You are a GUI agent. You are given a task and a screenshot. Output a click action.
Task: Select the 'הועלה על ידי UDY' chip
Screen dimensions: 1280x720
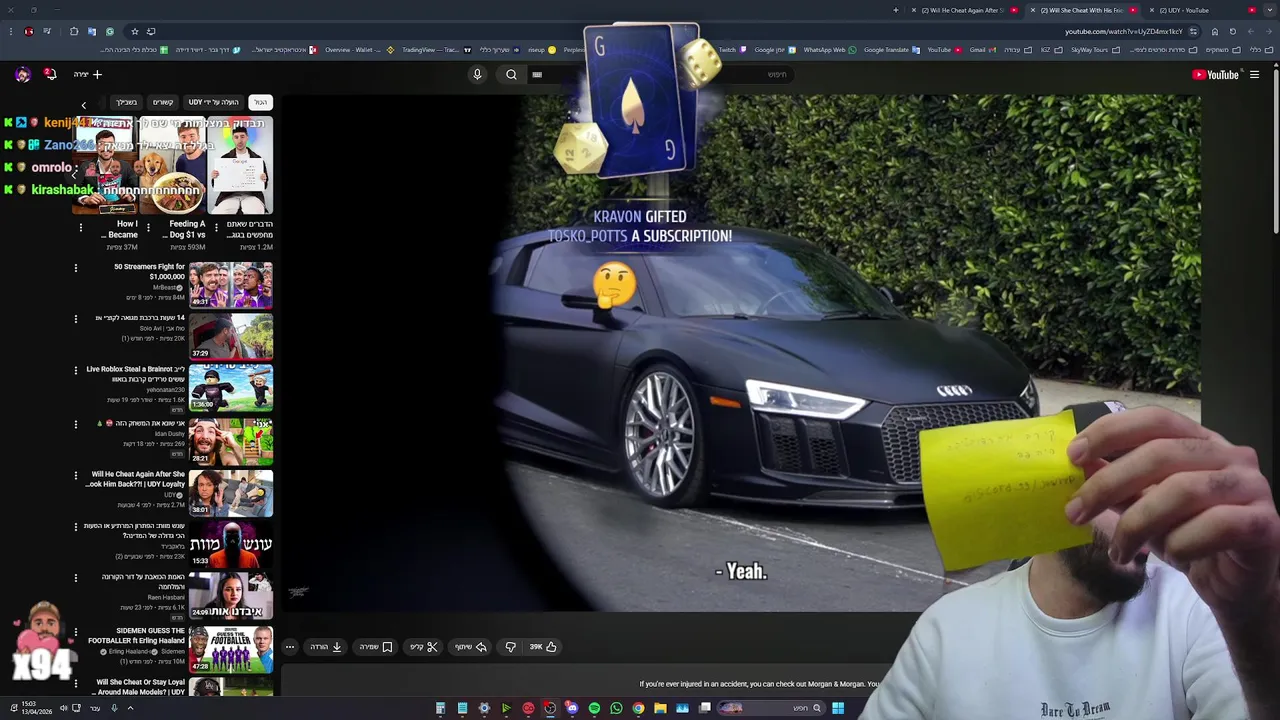click(214, 102)
